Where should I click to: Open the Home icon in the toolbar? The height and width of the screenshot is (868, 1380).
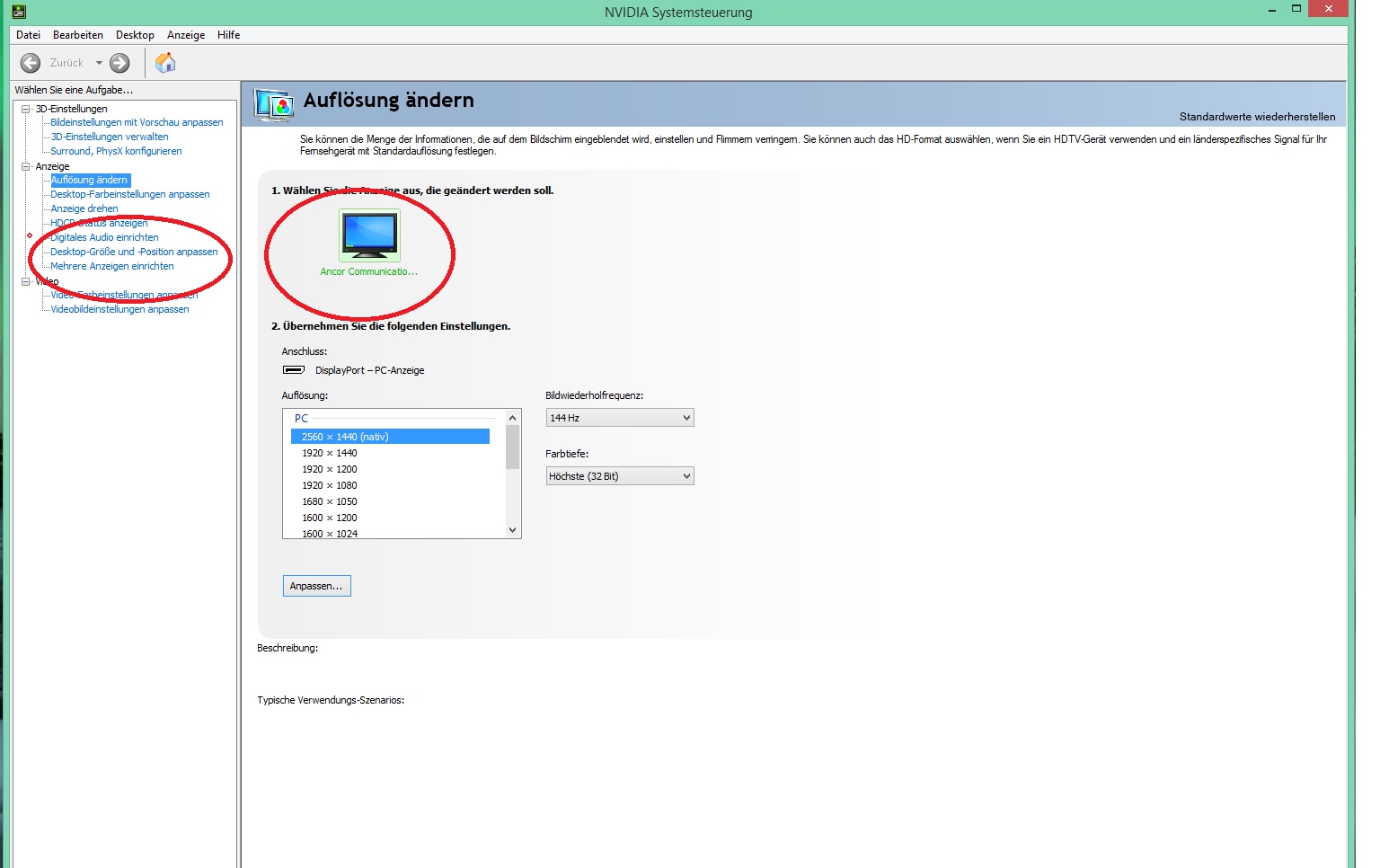pyautogui.click(x=165, y=62)
